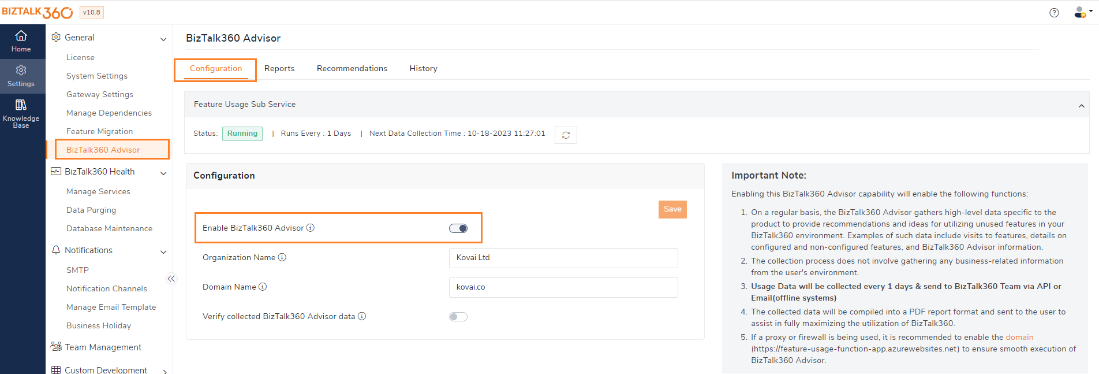Image resolution: width=1099 pixels, height=374 pixels.
Task: Open License settings
Action: tap(81, 57)
